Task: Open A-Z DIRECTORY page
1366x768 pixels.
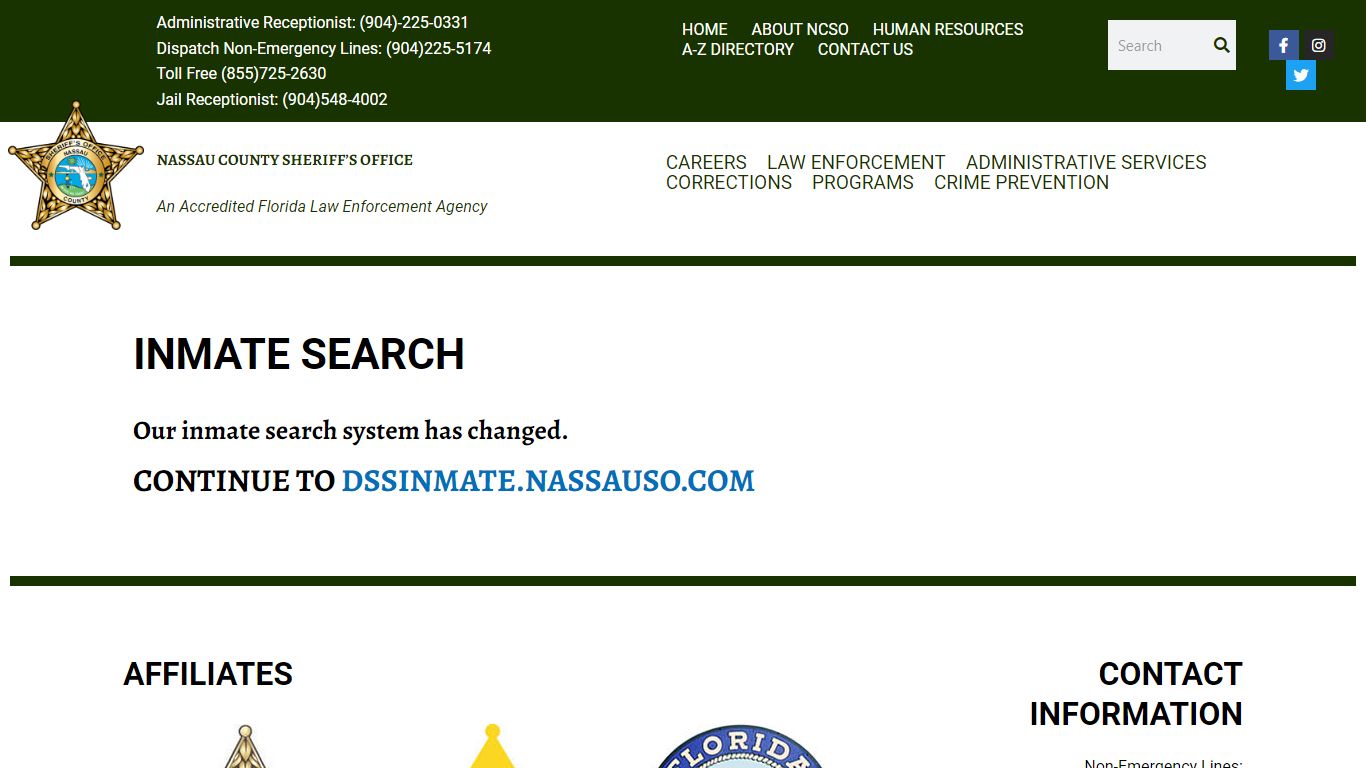Action: (738, 49)
